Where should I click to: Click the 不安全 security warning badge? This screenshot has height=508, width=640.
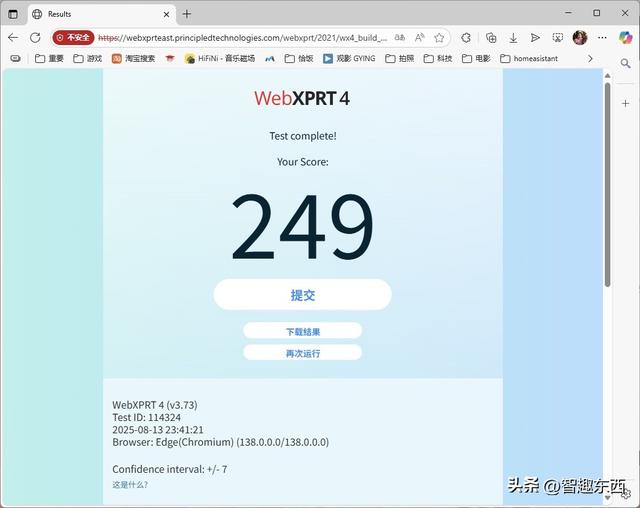click(x=73, y=38)
